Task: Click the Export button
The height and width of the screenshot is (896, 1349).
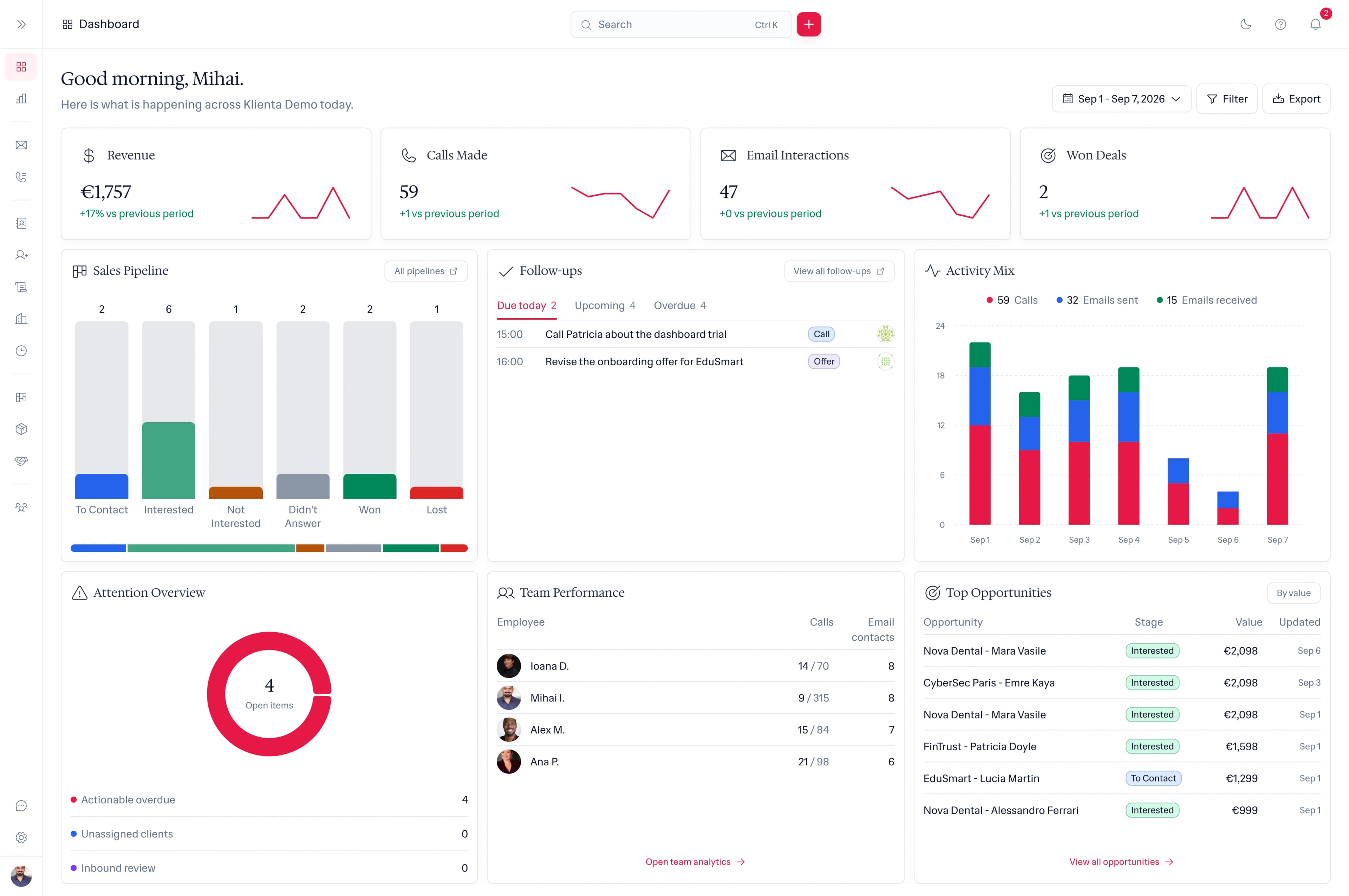Action: pyautogui.click(x=1296, y=99)
